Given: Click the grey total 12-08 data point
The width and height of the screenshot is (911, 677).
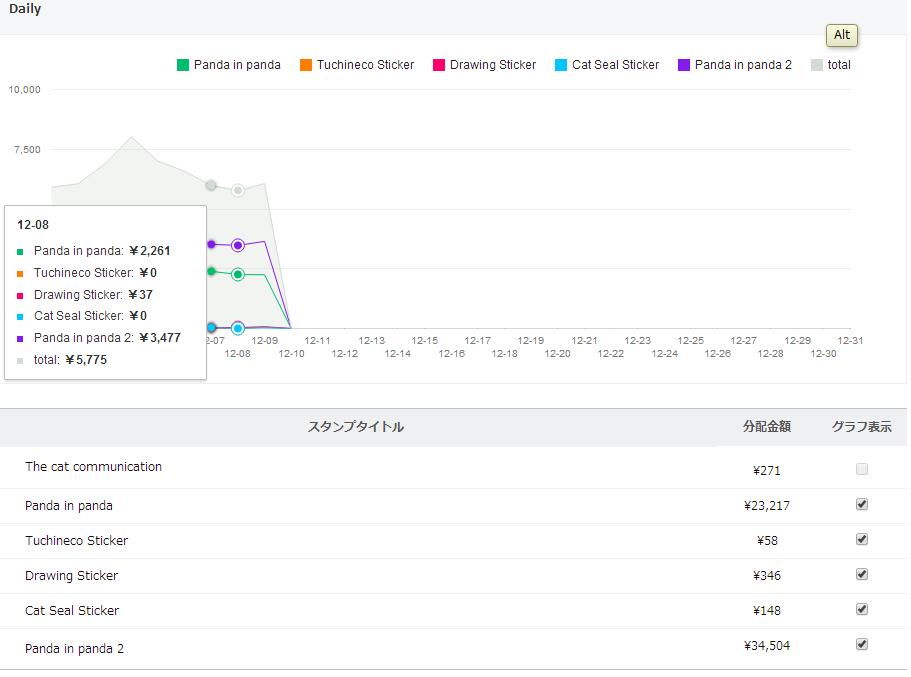Looking at the screenshot, I should [x=238, y=190].
